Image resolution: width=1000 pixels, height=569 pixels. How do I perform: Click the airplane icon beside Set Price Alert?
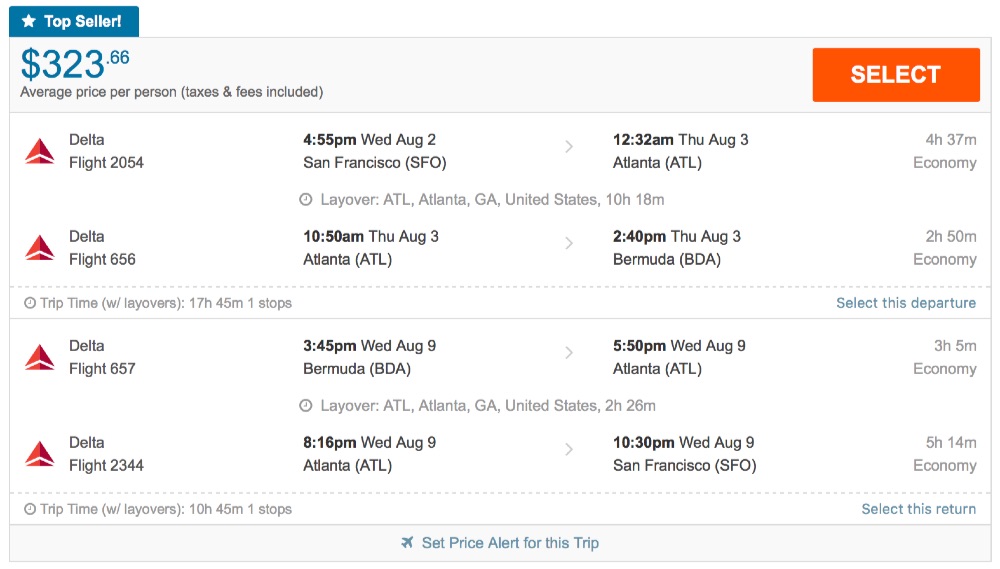tap(407, 543)
